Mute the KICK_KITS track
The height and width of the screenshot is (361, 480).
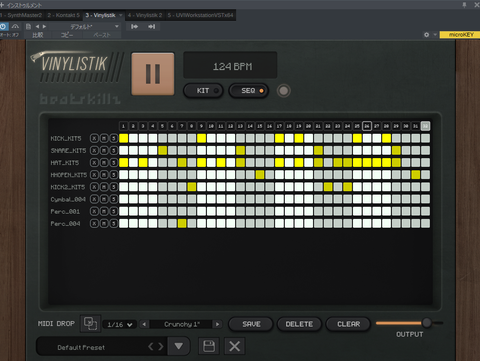click(104, 138)
